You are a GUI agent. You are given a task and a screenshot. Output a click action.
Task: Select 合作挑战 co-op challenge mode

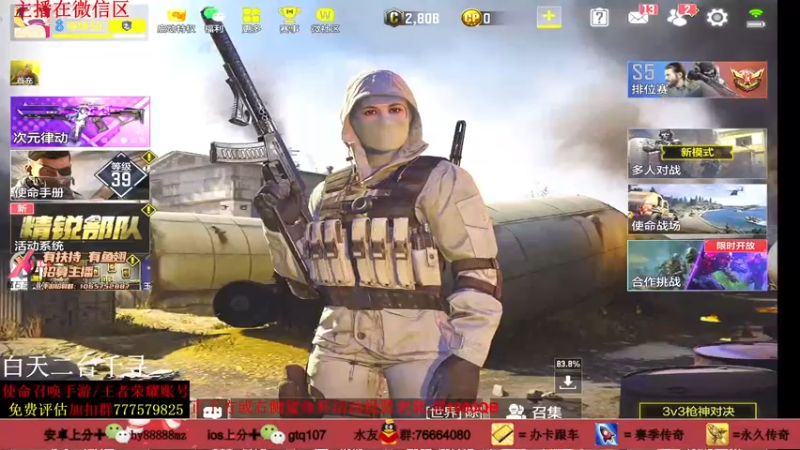pos(697,265)
